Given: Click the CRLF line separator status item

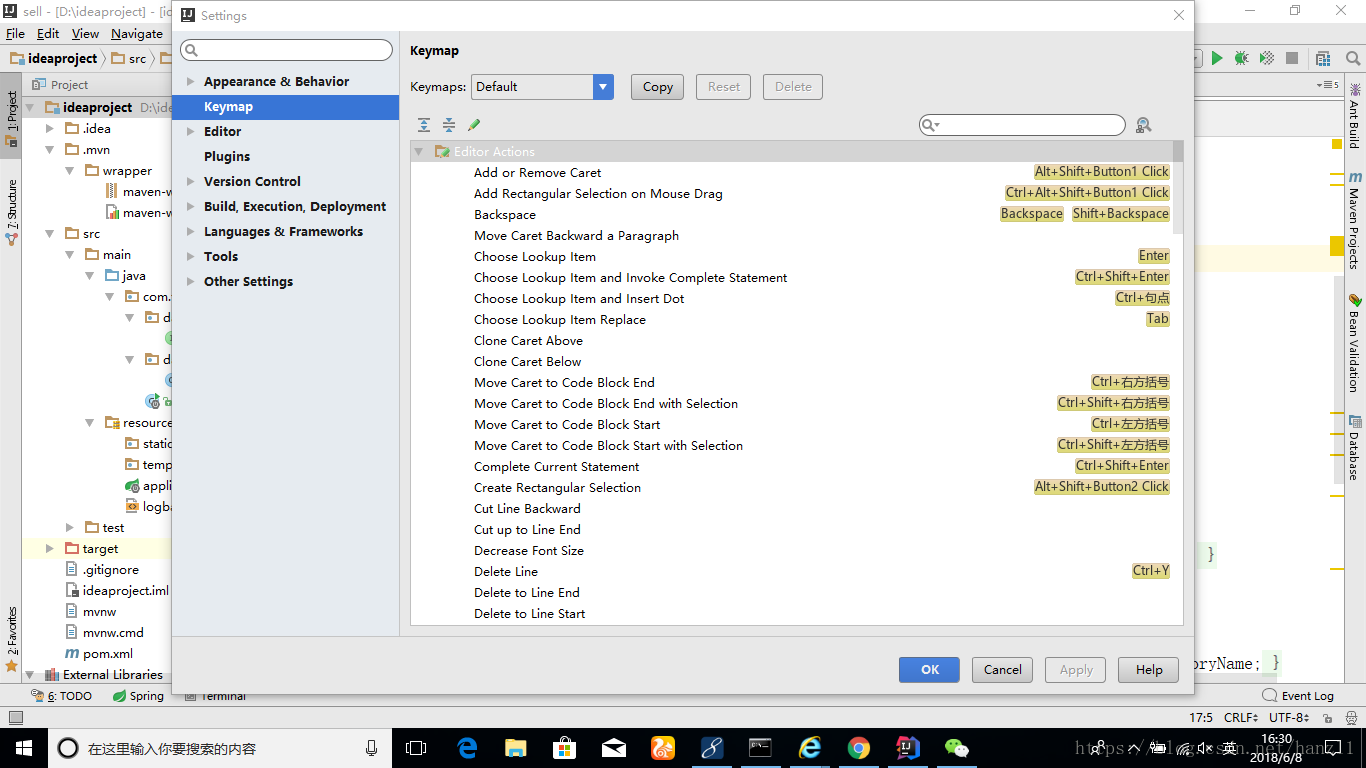Looking at the screenshot, I should click(1241, 718).
